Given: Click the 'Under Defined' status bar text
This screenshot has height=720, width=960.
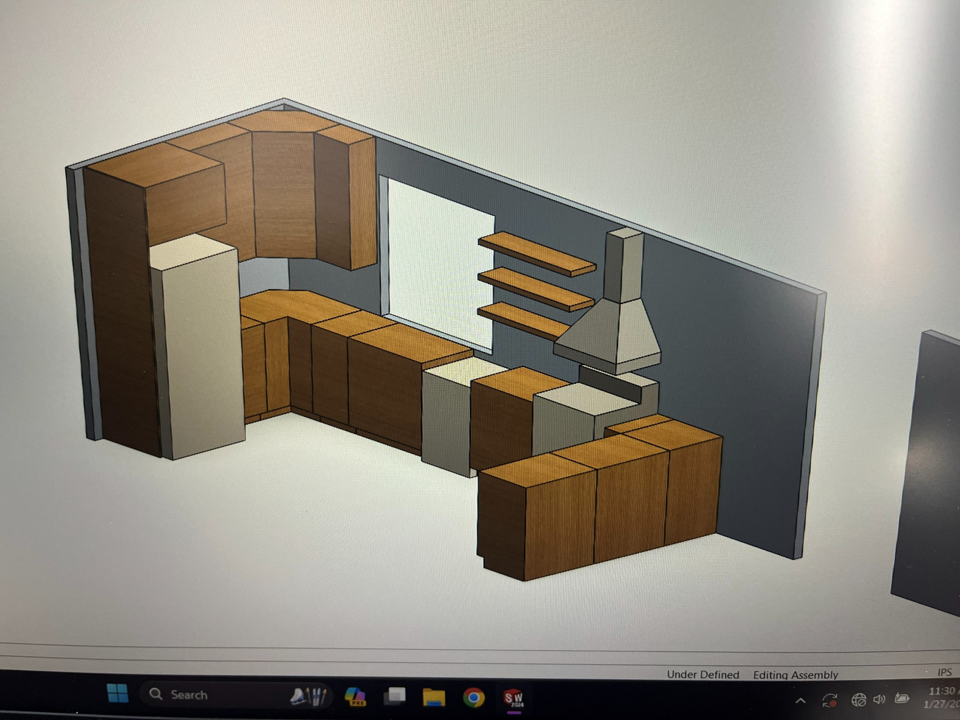Looking at the screenshot, I should [703, 674].
